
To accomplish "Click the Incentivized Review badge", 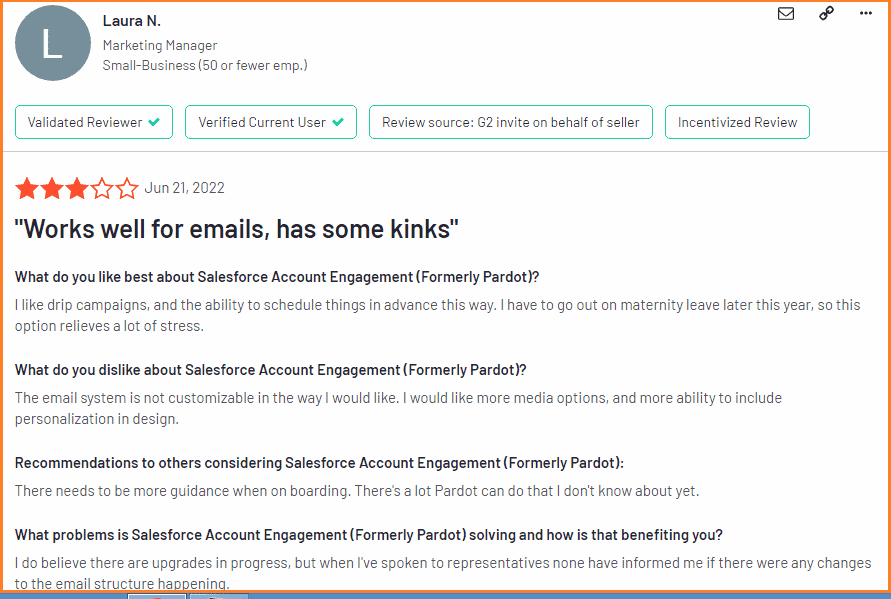I will point(738,122).
